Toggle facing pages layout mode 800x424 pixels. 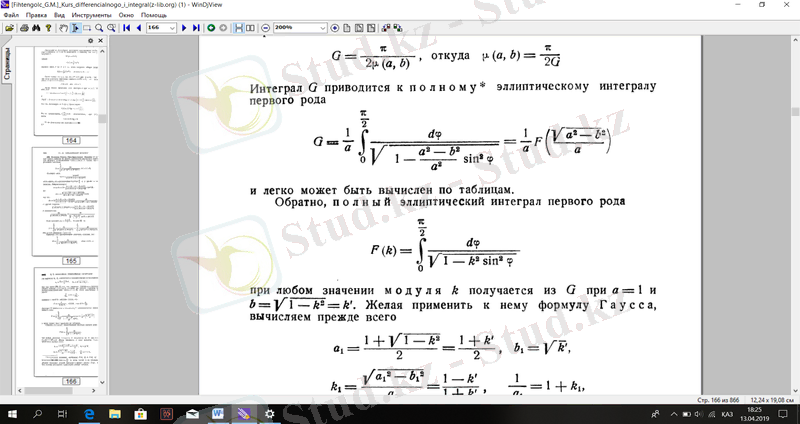(x=250, y=28)
